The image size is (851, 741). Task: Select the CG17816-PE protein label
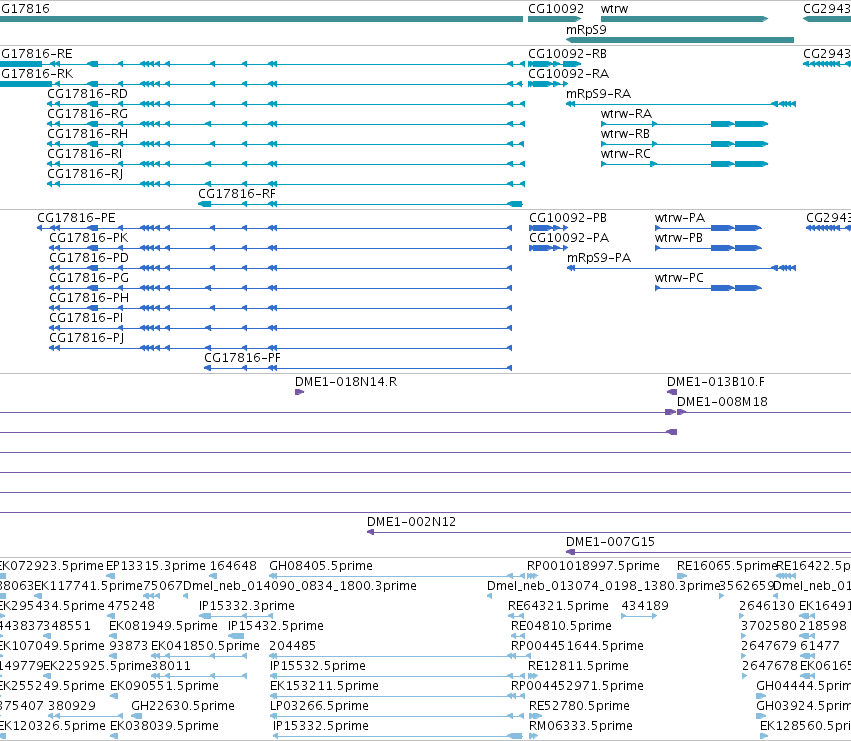click(77, 218)
